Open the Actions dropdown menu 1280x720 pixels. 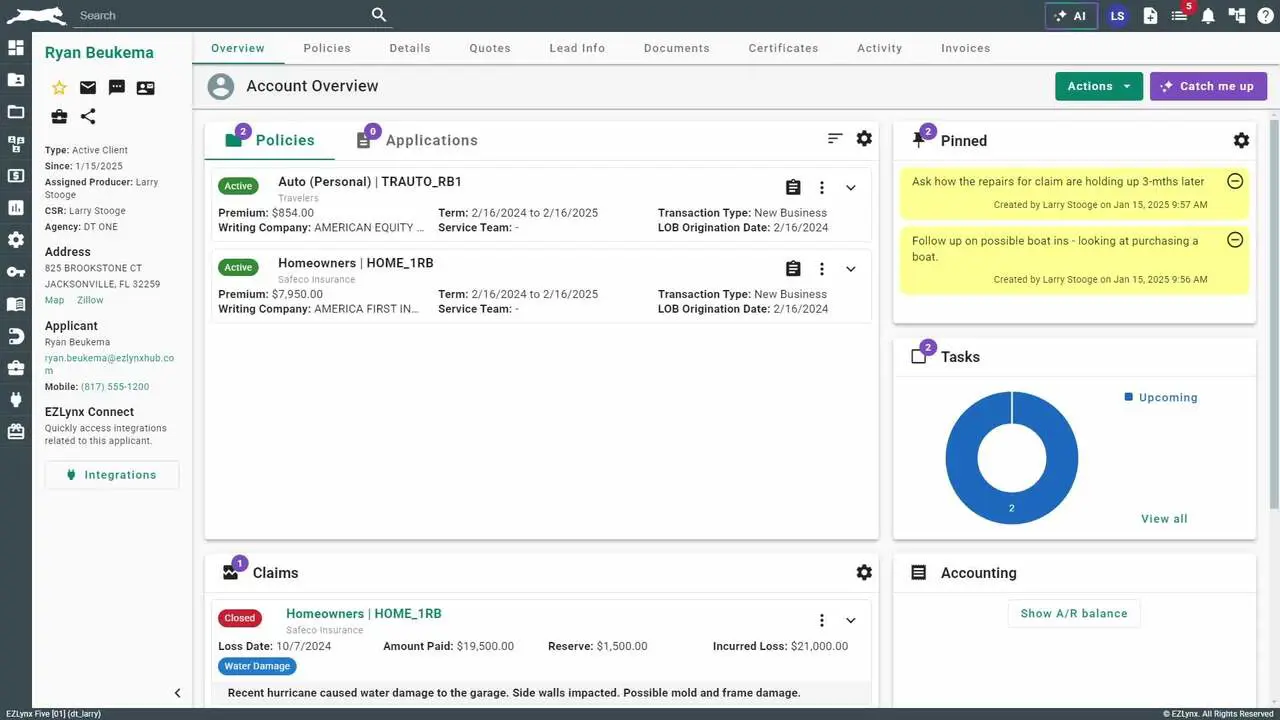[x=1099, y=86]
